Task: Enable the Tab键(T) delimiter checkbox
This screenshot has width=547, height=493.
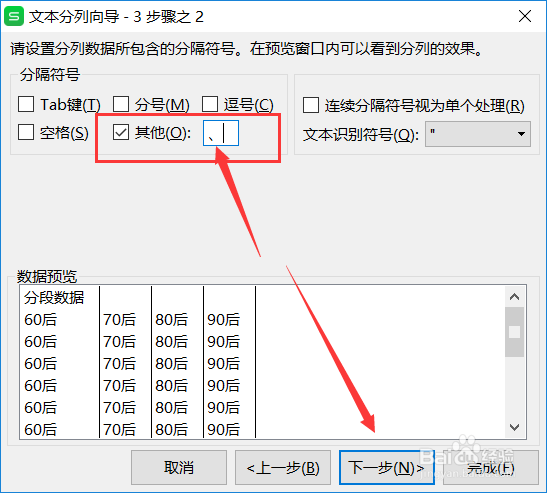Action: coord(26,104)
